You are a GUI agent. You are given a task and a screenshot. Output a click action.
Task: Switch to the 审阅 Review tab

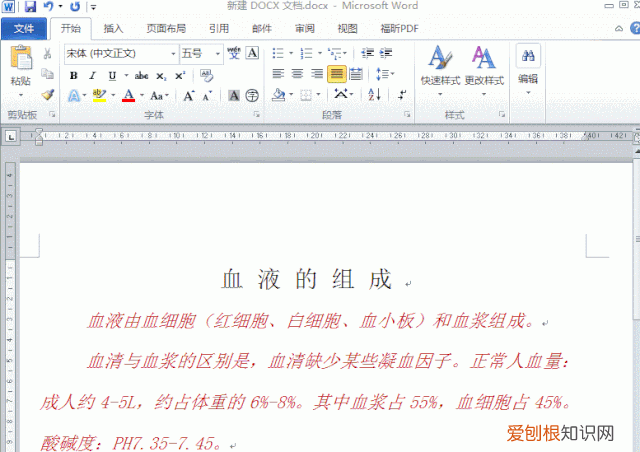[x=304, y=29]
